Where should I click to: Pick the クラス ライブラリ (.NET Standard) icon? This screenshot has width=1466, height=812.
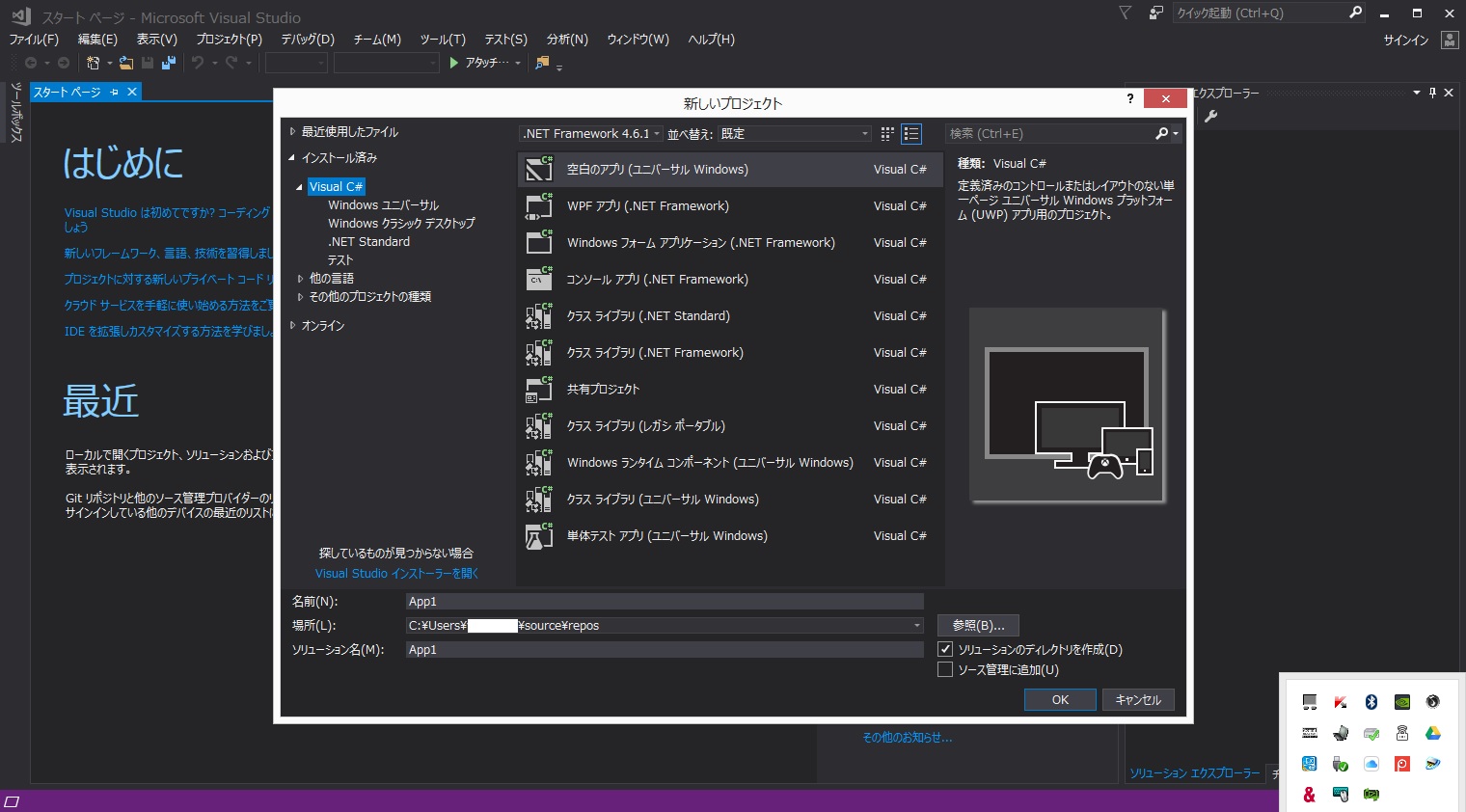click(539, 315)
